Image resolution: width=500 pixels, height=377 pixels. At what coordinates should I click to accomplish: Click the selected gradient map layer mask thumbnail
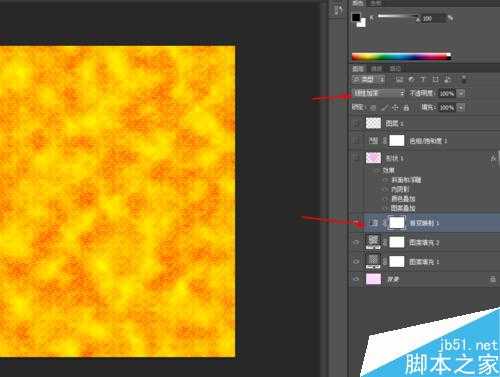[397, 223]
